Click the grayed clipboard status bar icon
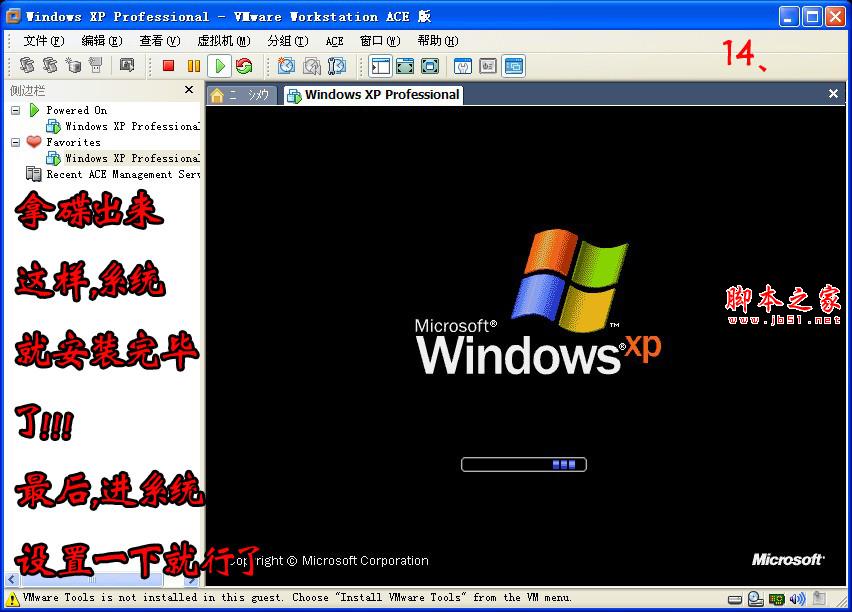 pyautogui.click(x=819, y=598)
